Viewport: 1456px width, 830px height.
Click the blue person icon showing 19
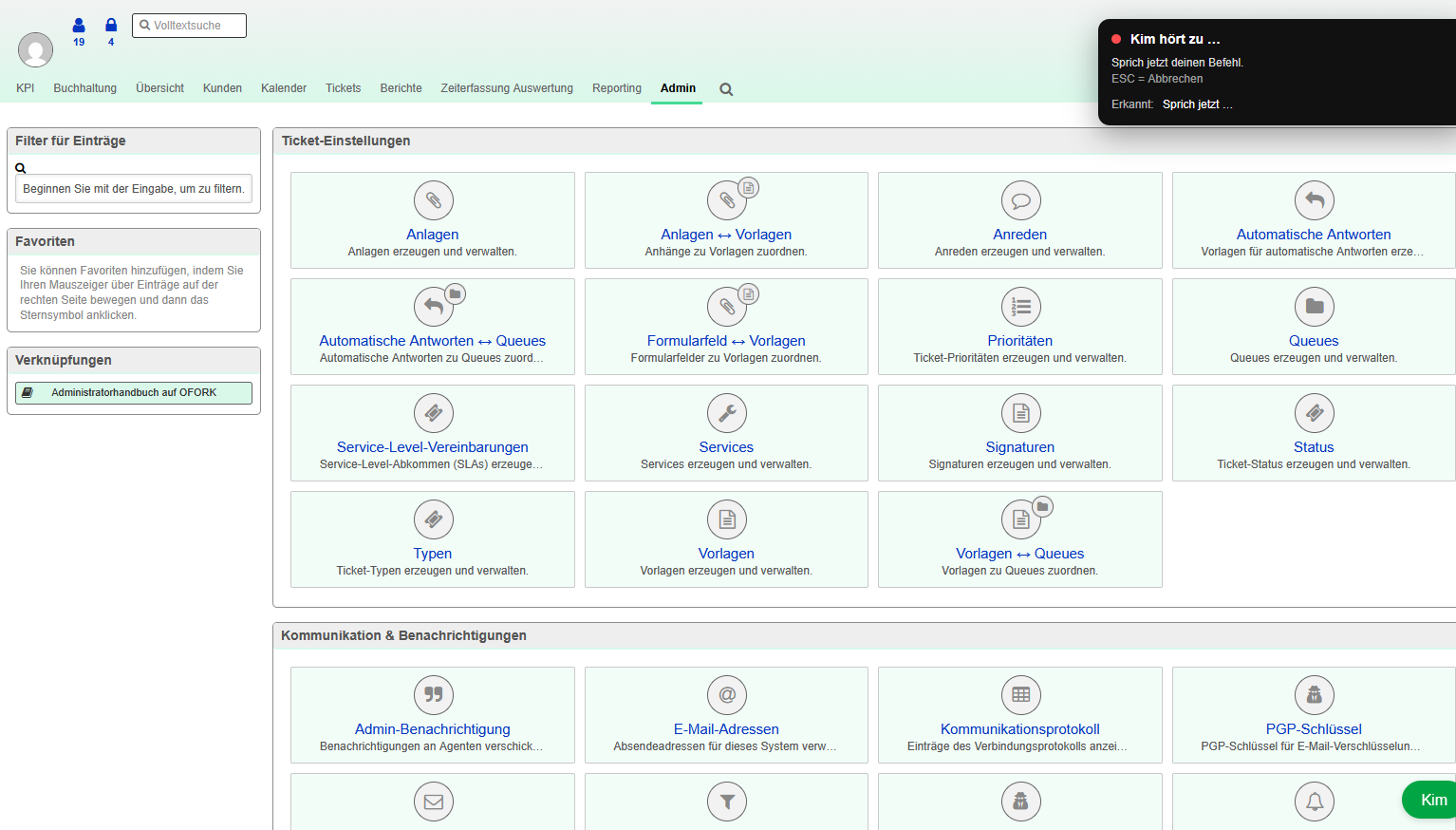[79, 26]
